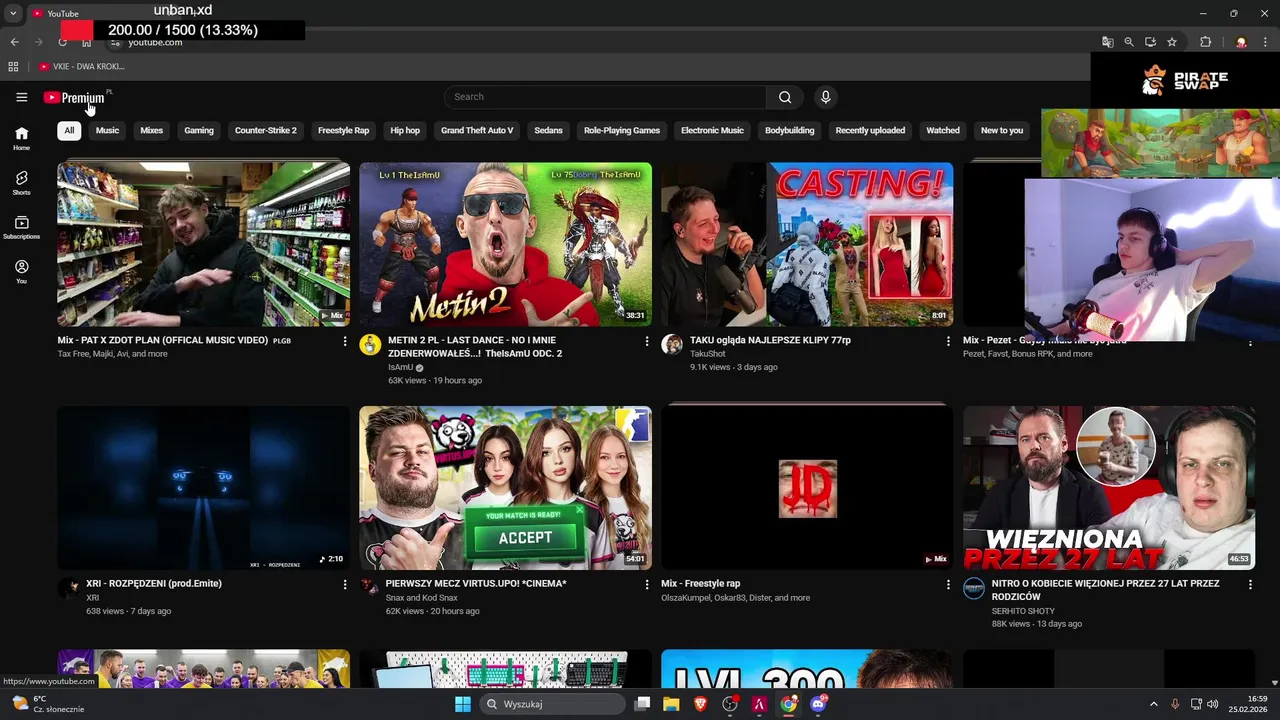The height and width of the screenshot is (720, 1280).
Task: Open Brave browser from the taskbar
Action: click(x=701, y=704)
